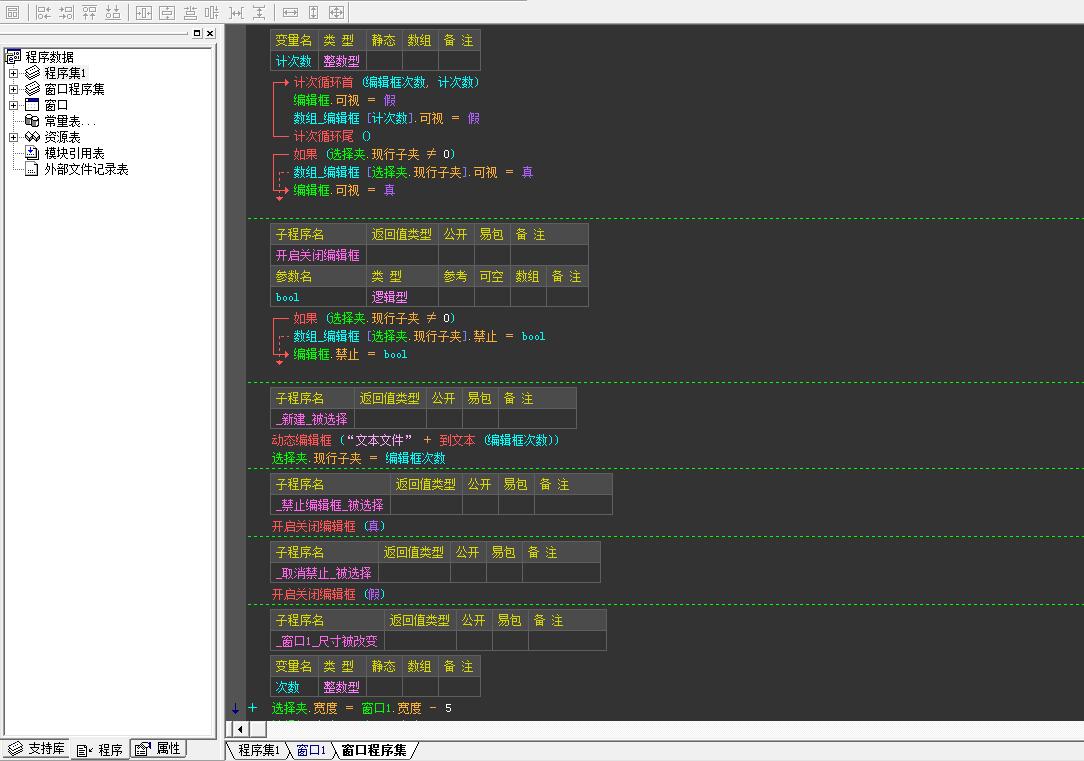The width and height of the screenshot is (1084, 761).
Task: Expand the 窗口 tree node
Action: [13, 105]
